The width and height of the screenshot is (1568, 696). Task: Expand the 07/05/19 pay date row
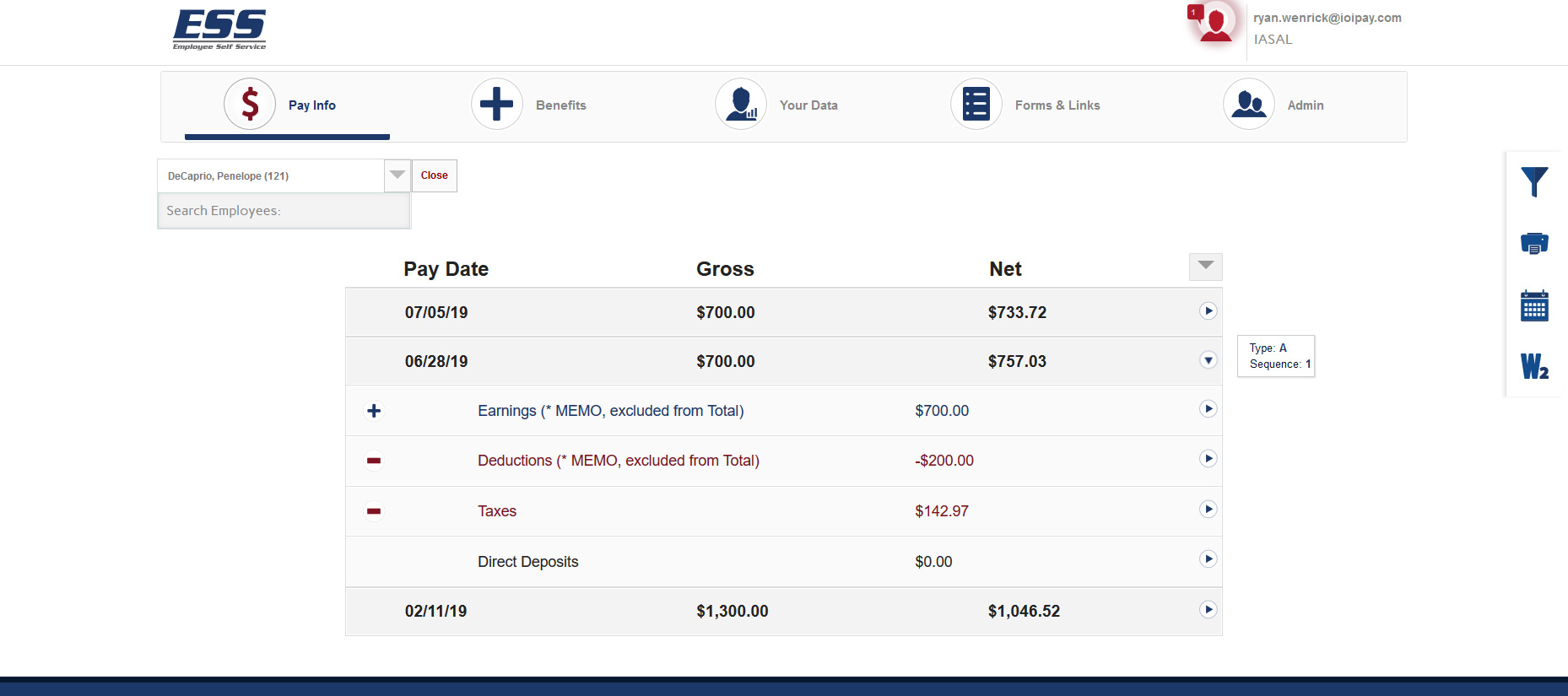point(1208,311)
